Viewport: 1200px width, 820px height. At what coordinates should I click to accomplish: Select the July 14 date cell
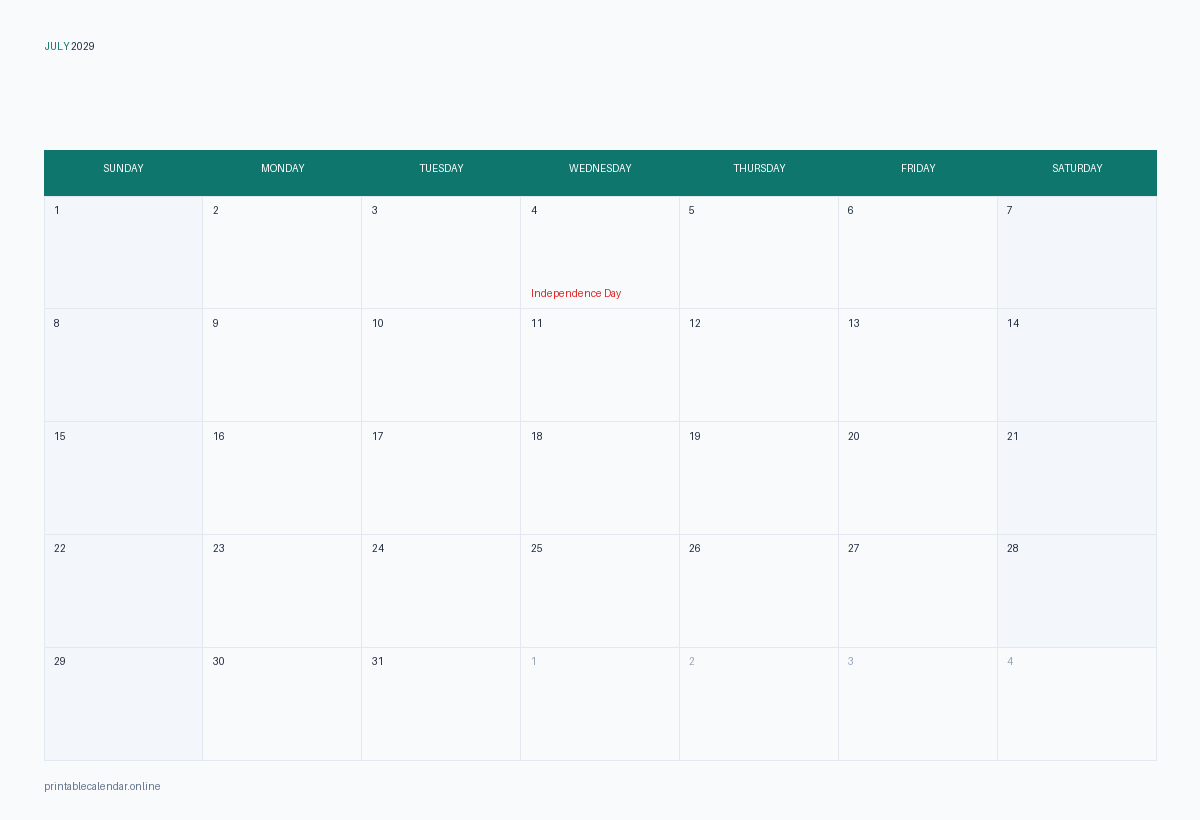1077,365
